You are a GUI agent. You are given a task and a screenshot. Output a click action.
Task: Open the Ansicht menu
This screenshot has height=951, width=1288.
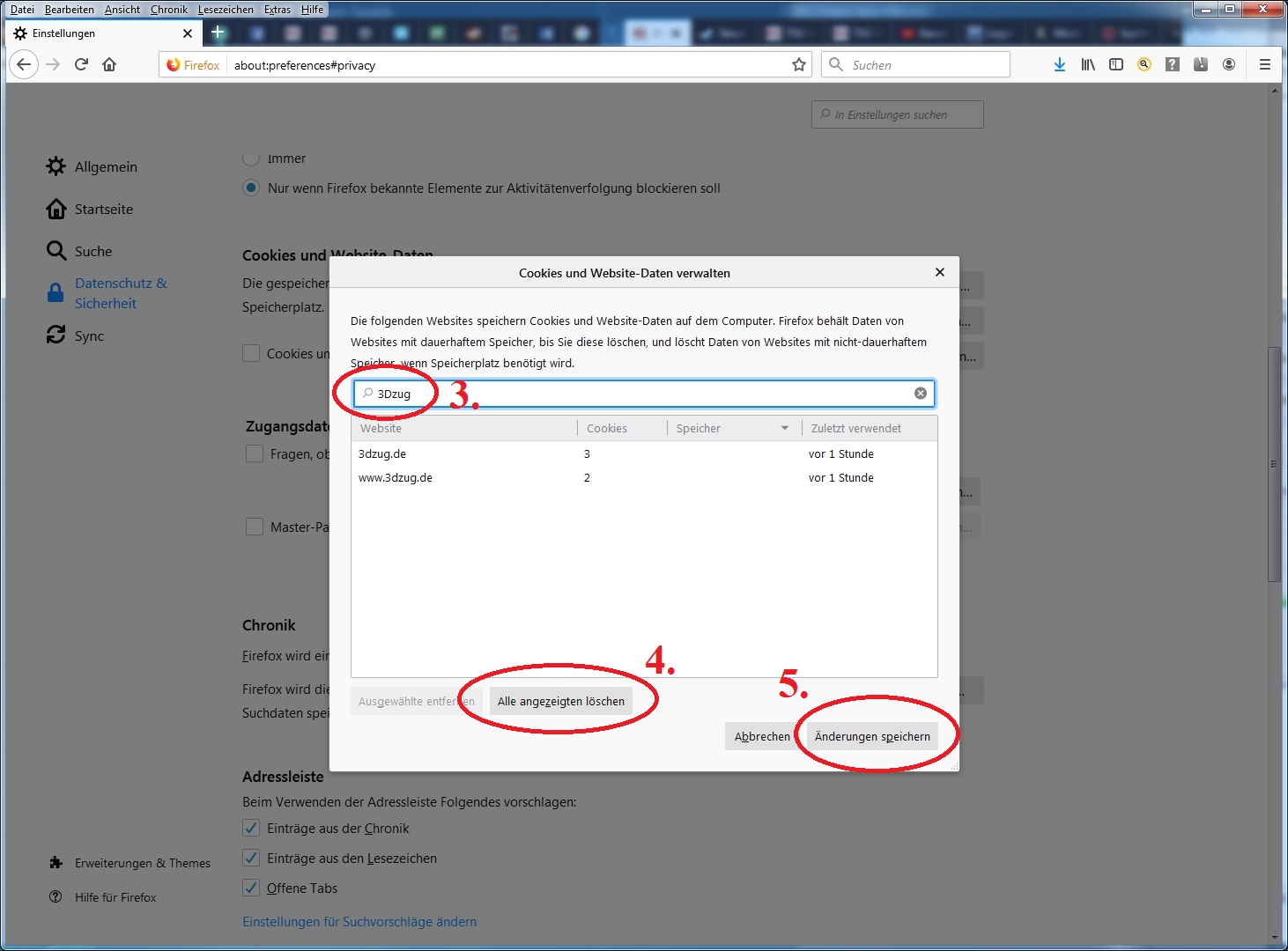pyautogui.click(x=122, y=10)
